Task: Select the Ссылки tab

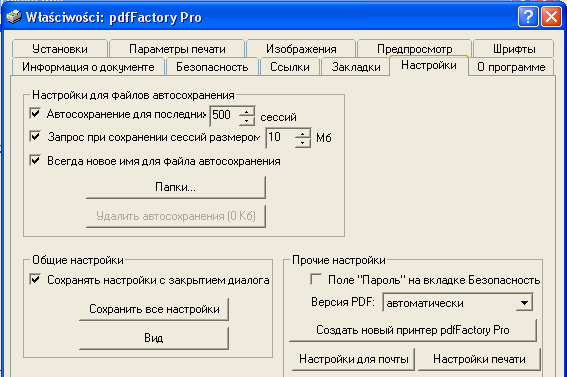Action: (x=290, y=67)
